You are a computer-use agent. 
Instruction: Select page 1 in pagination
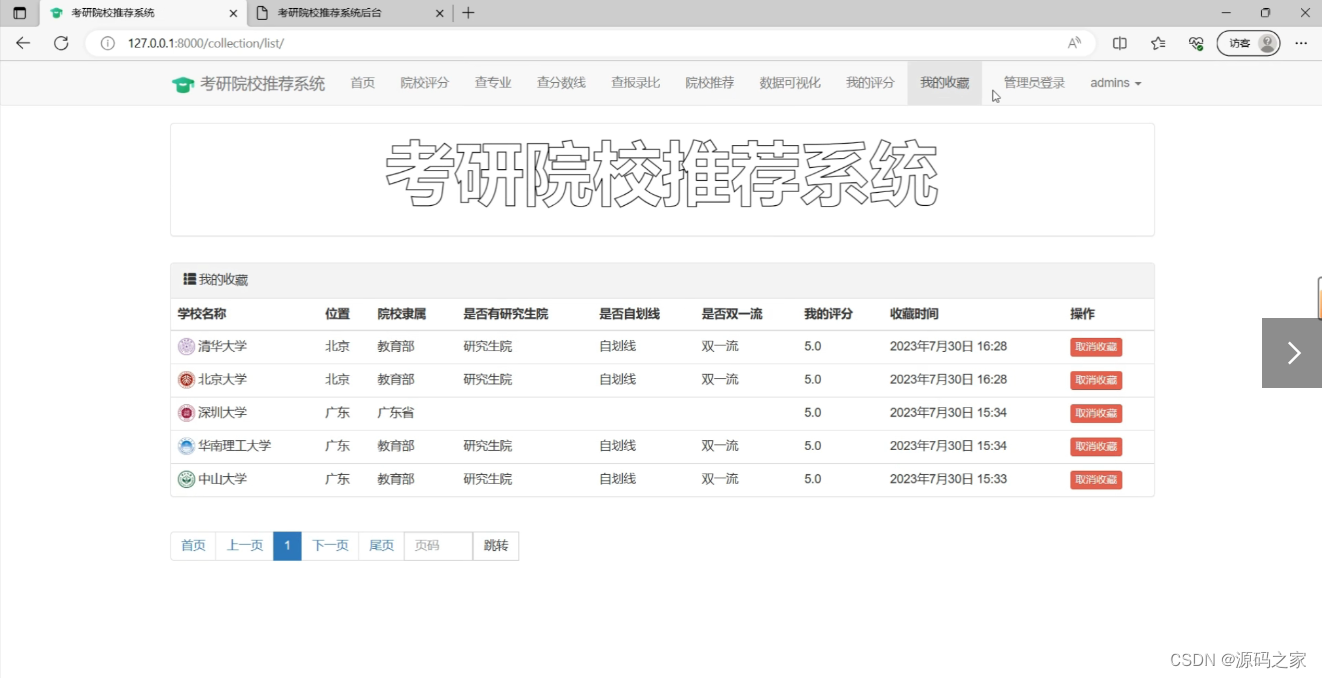(x=287, y=546)
